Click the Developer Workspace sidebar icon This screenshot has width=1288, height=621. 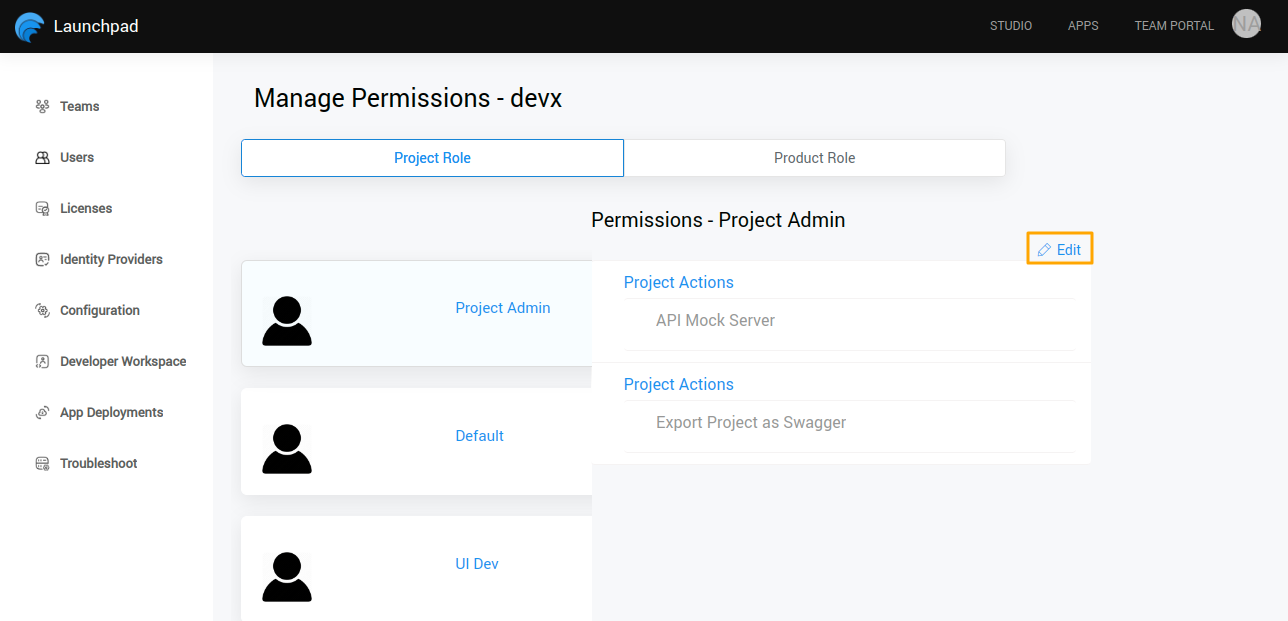[x=42, y=362]
